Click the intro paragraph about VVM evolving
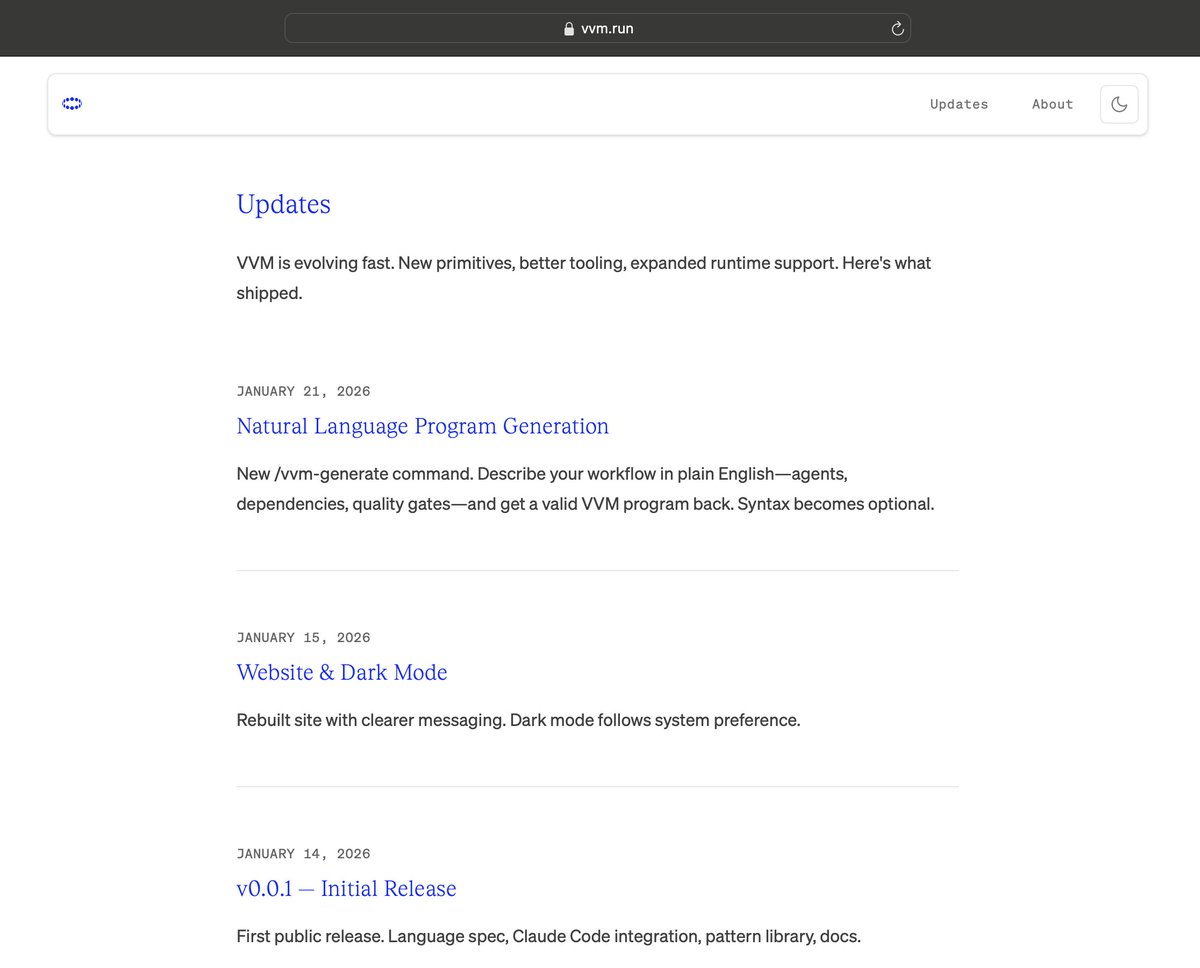Image resolution: width=1200 pixels, height=968 pixels. click(x=583, y=277)
